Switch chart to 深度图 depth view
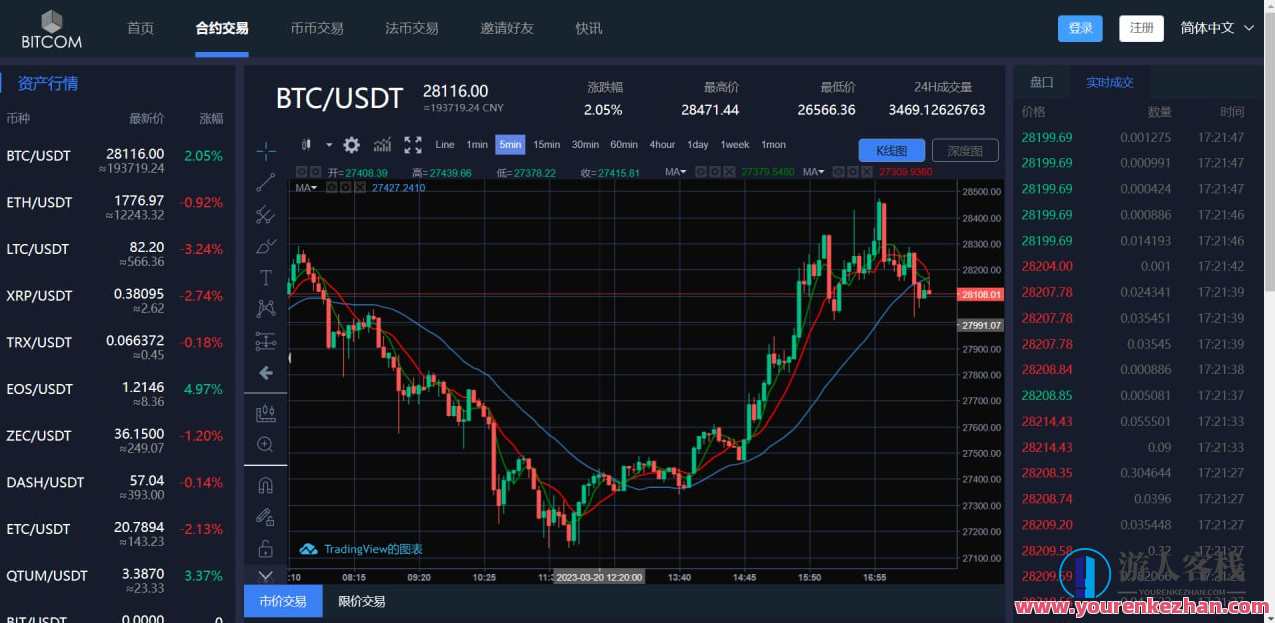The image size is (1275, 623). tap(964, 150)
